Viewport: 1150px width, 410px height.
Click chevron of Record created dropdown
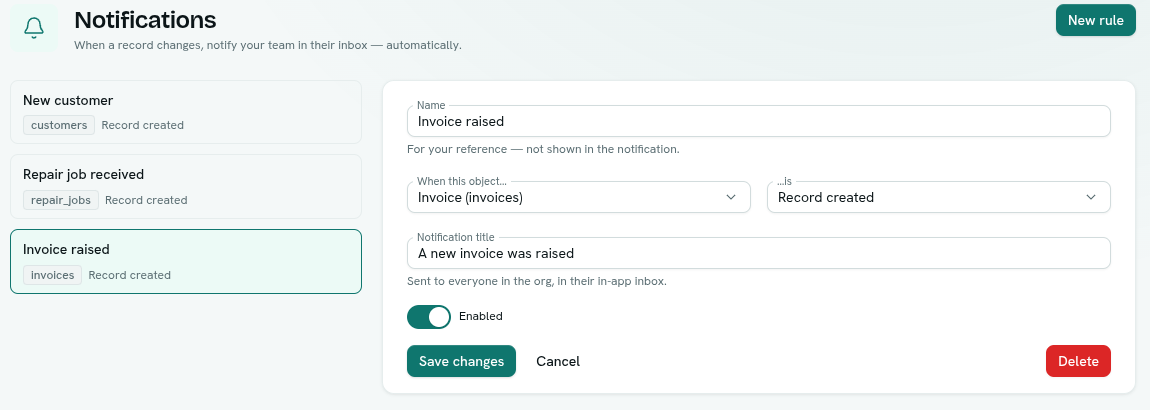click(x=1091, y=197)
